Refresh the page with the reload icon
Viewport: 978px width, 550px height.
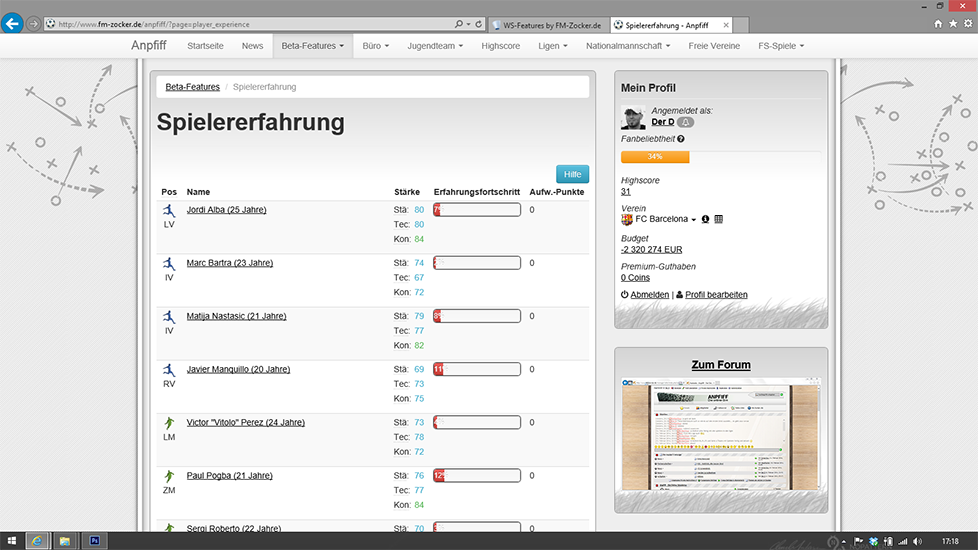(479, 23)
